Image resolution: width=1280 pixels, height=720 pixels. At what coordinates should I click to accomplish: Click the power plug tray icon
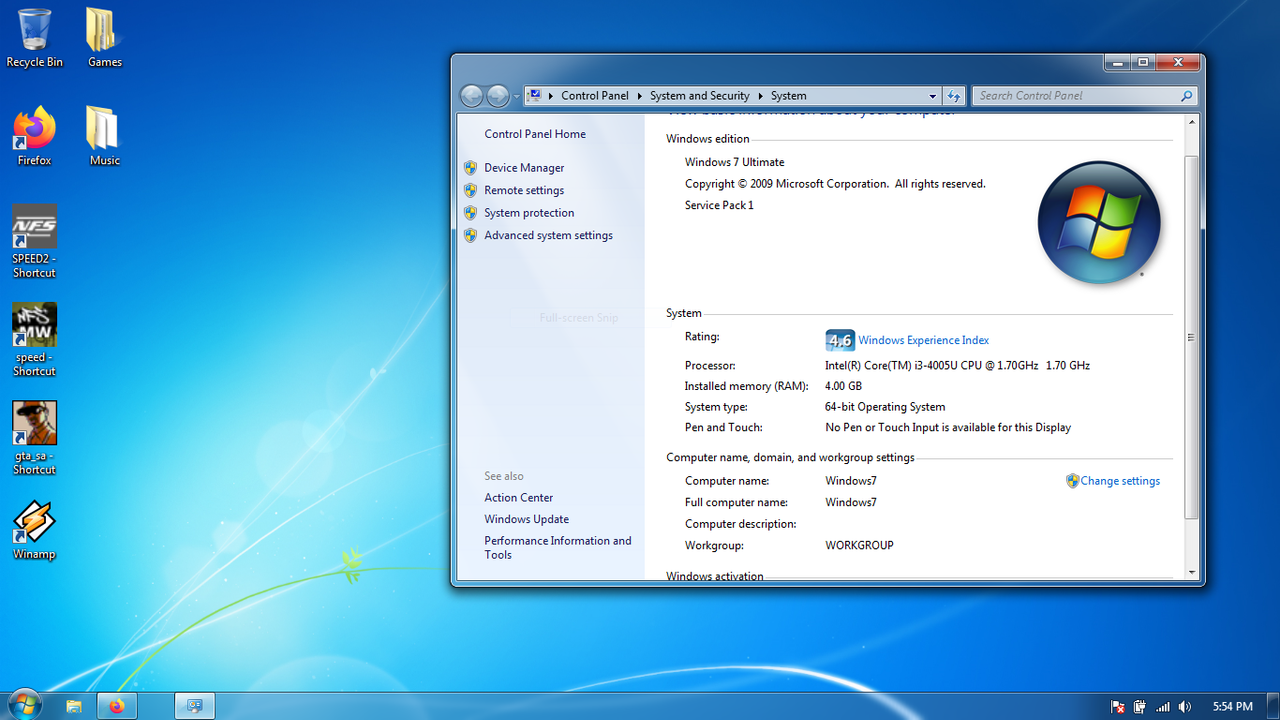pos(1140,707)
